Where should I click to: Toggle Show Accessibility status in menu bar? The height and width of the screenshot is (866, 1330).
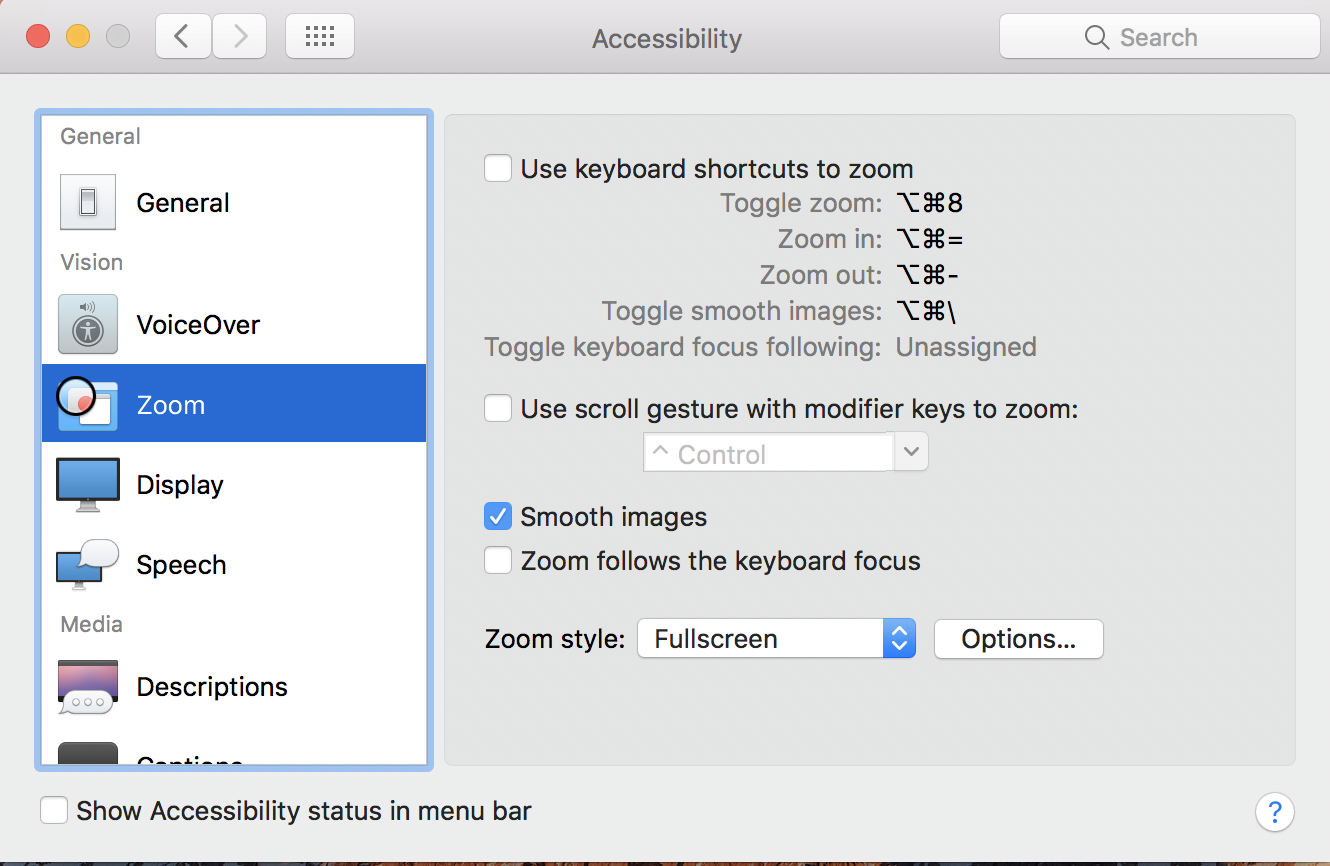(54, 810)
